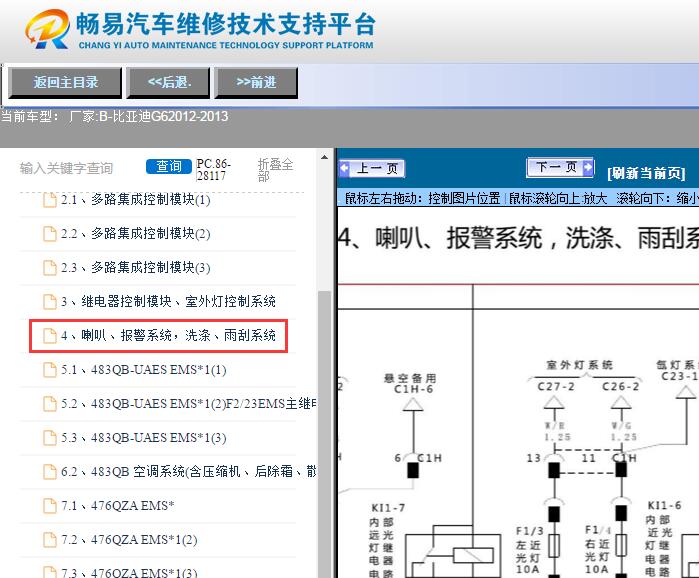699x578 pixels.
Task: Click the KI1-6 内部近光灯继电器 label
Action: tap(663, 538)
